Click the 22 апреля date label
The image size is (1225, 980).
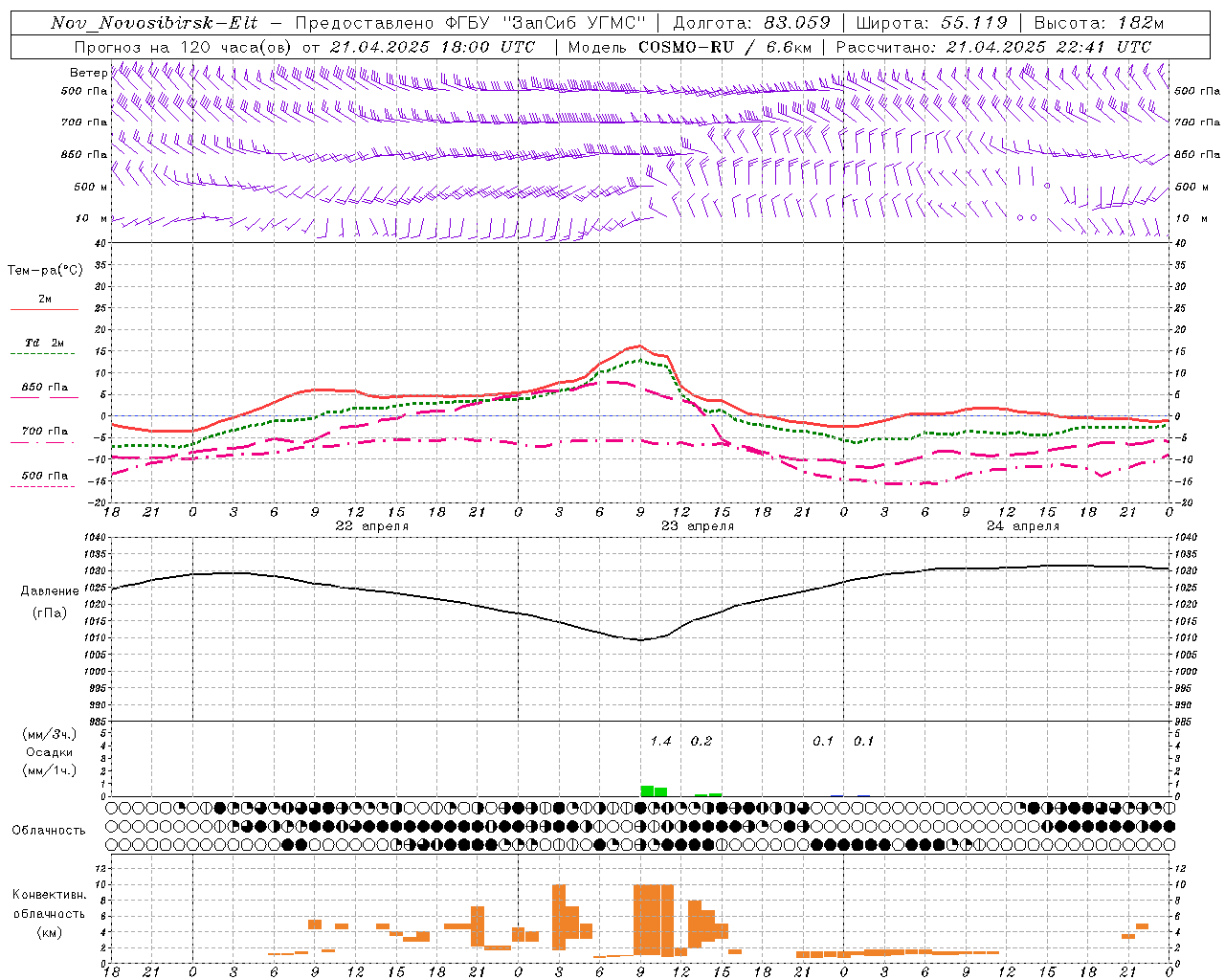[x=371, y=526]
